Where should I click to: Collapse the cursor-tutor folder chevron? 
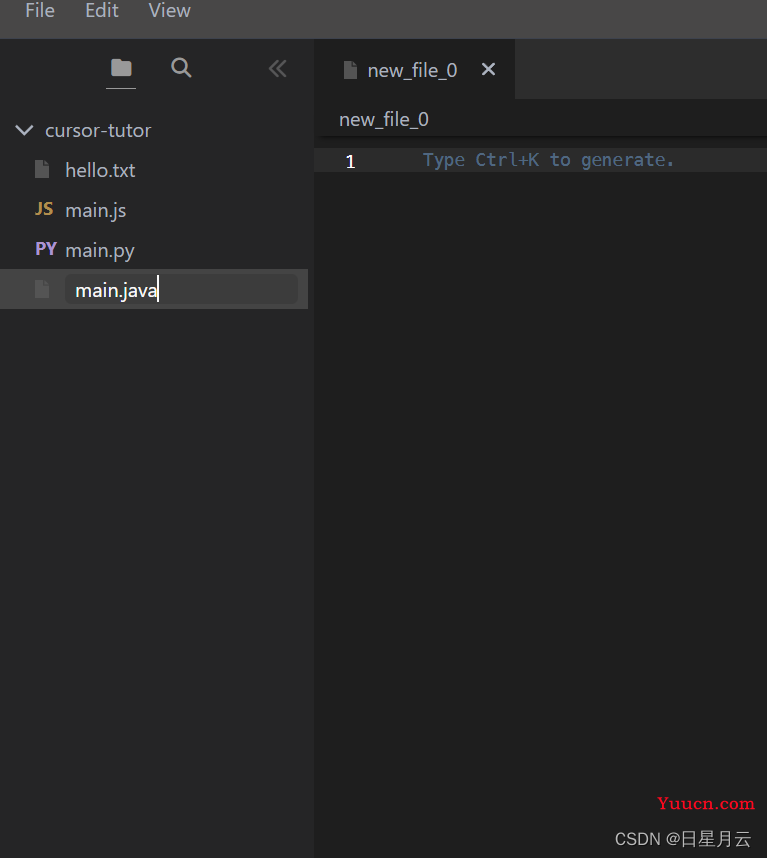[24, 130]
